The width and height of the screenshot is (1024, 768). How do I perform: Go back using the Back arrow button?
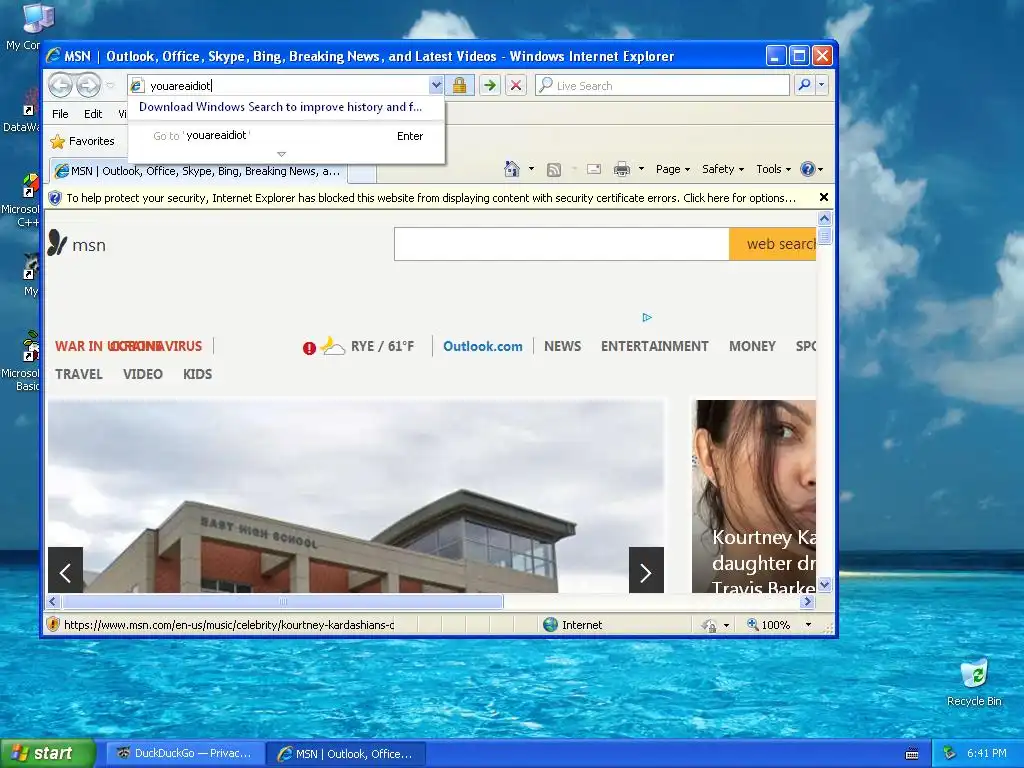coord(60,85)
